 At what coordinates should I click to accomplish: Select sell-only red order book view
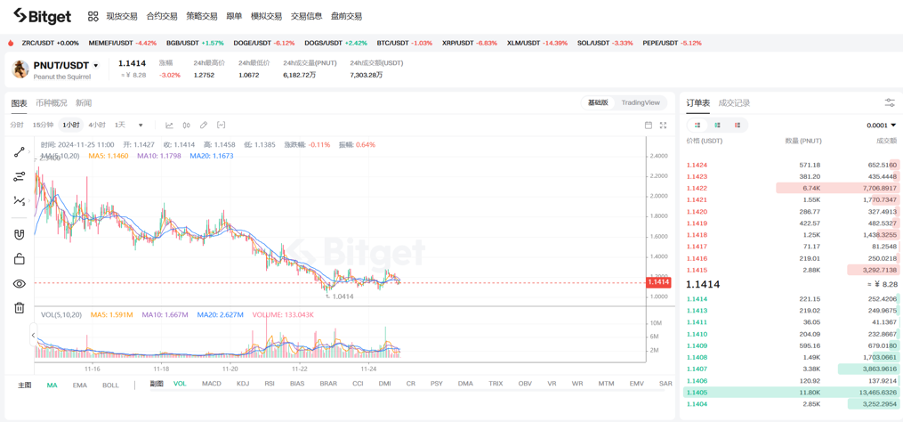point(737,125)
